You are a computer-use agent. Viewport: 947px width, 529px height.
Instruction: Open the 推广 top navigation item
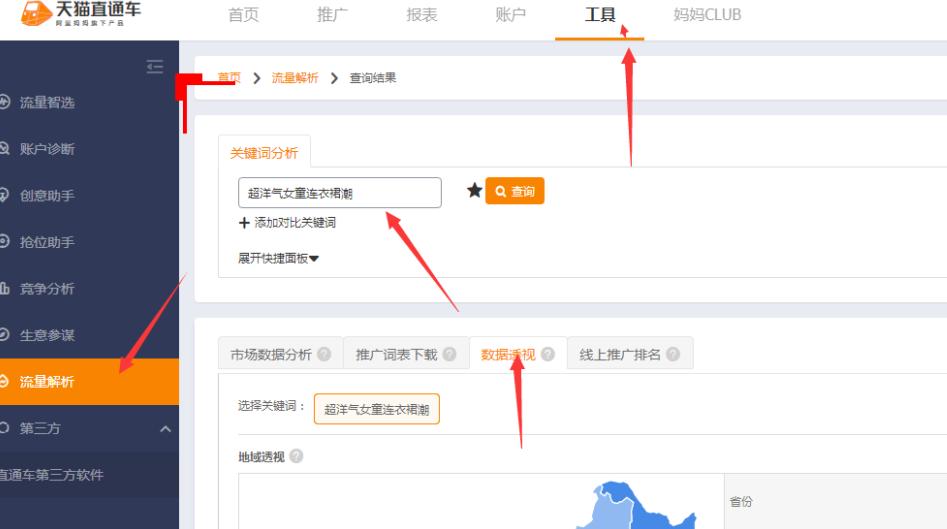click(332, 14)
